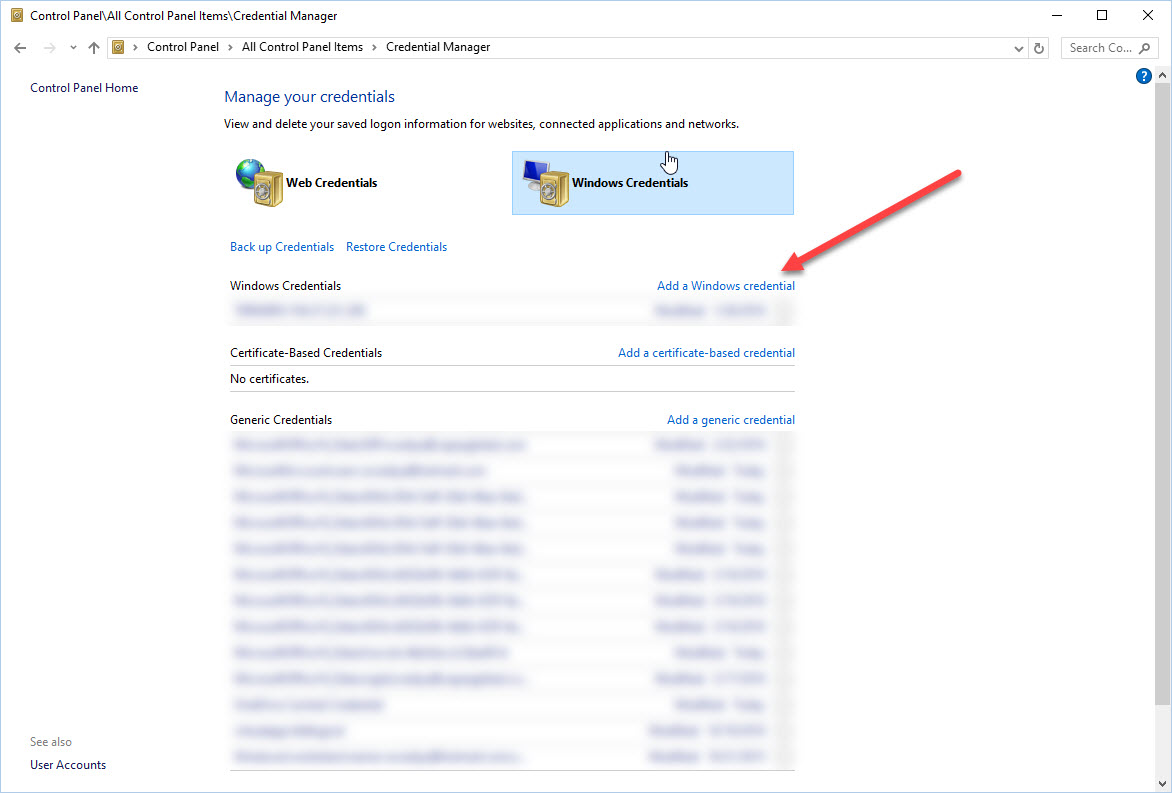Expand chevron after Control Panel breadcrumb
Image resolution: width=1172 pixels, height=793 pixels.
click(x=230, y=47)
